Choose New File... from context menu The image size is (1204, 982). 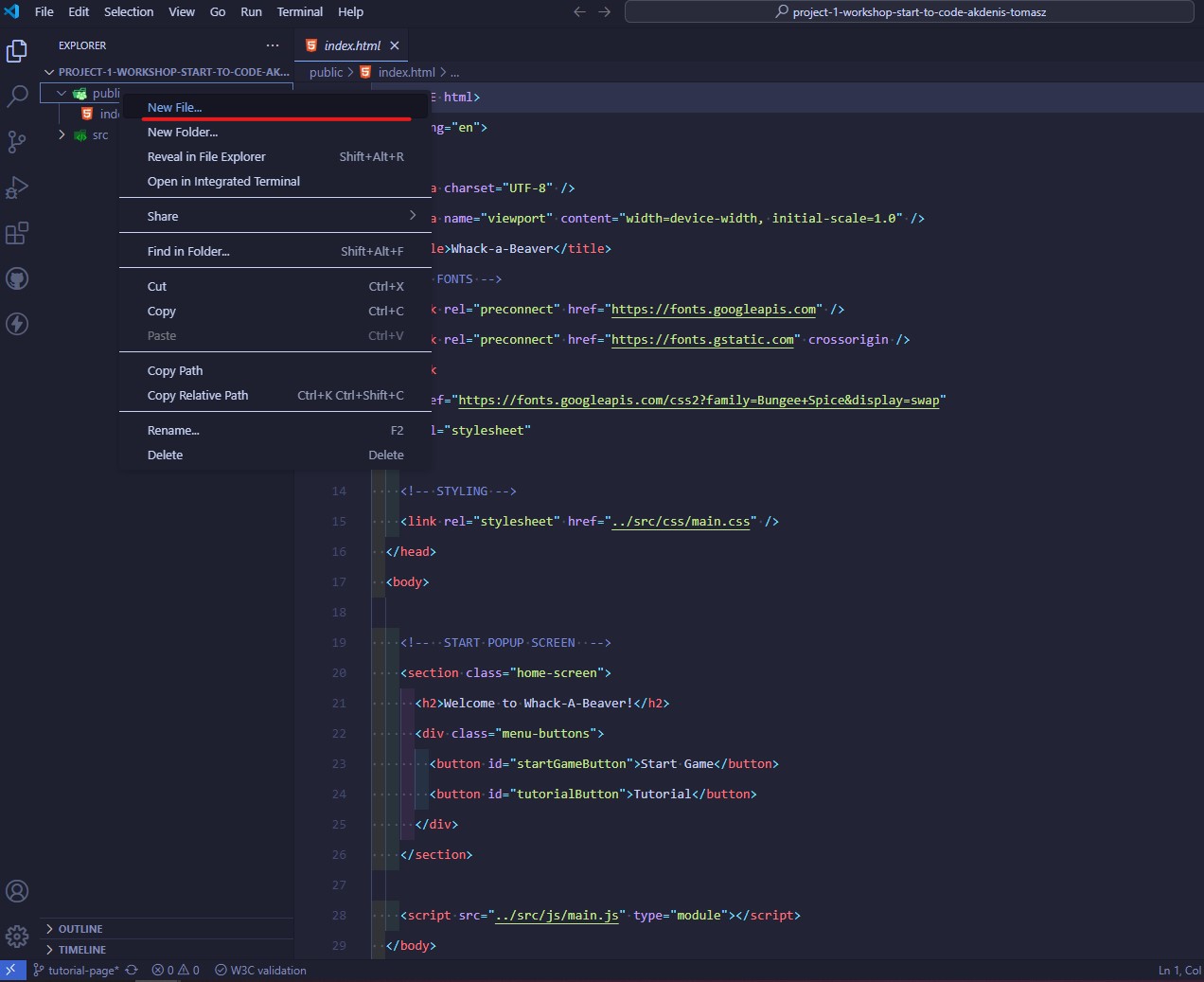pos(175,108)
